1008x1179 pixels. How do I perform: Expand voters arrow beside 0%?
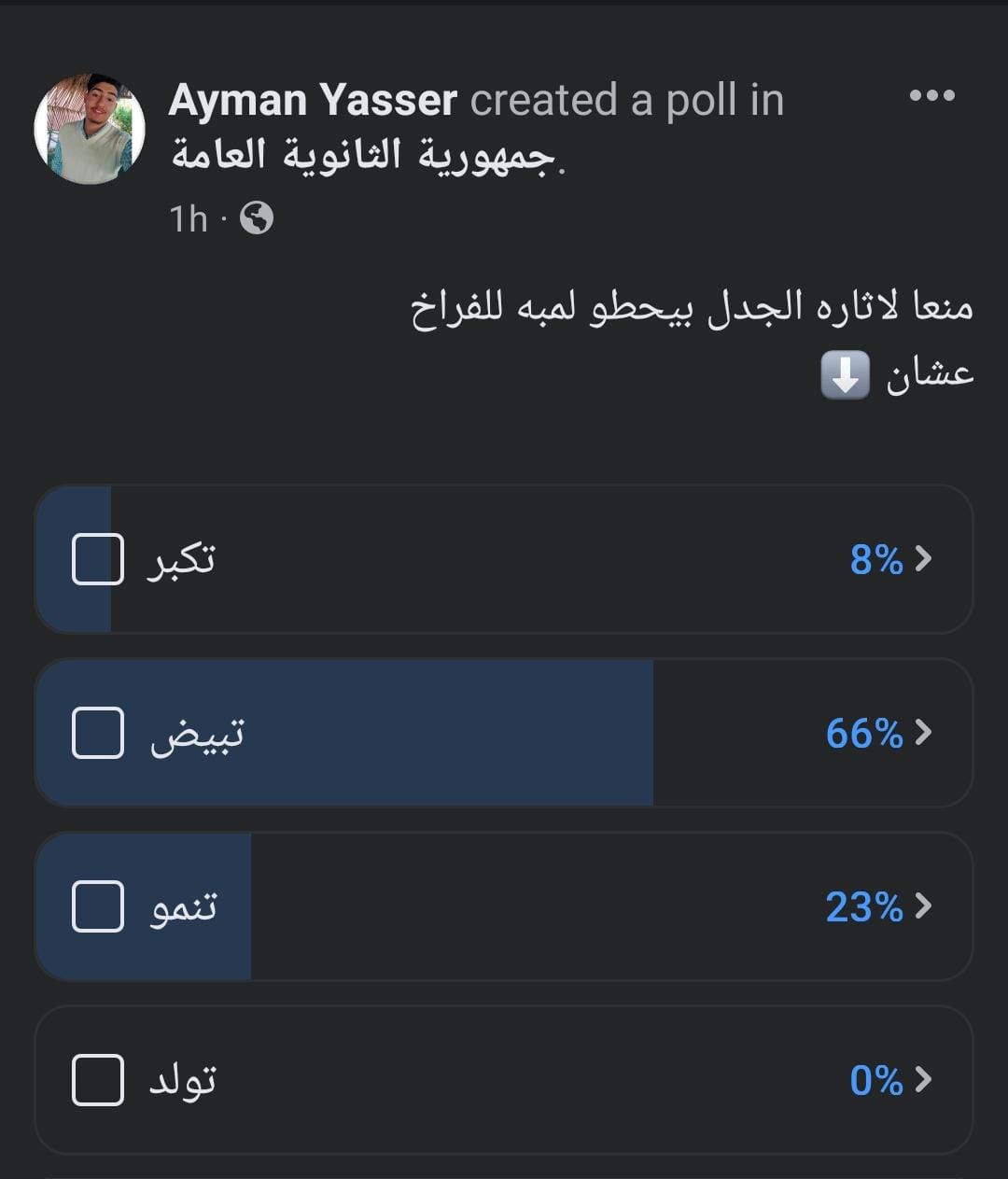923,1080
